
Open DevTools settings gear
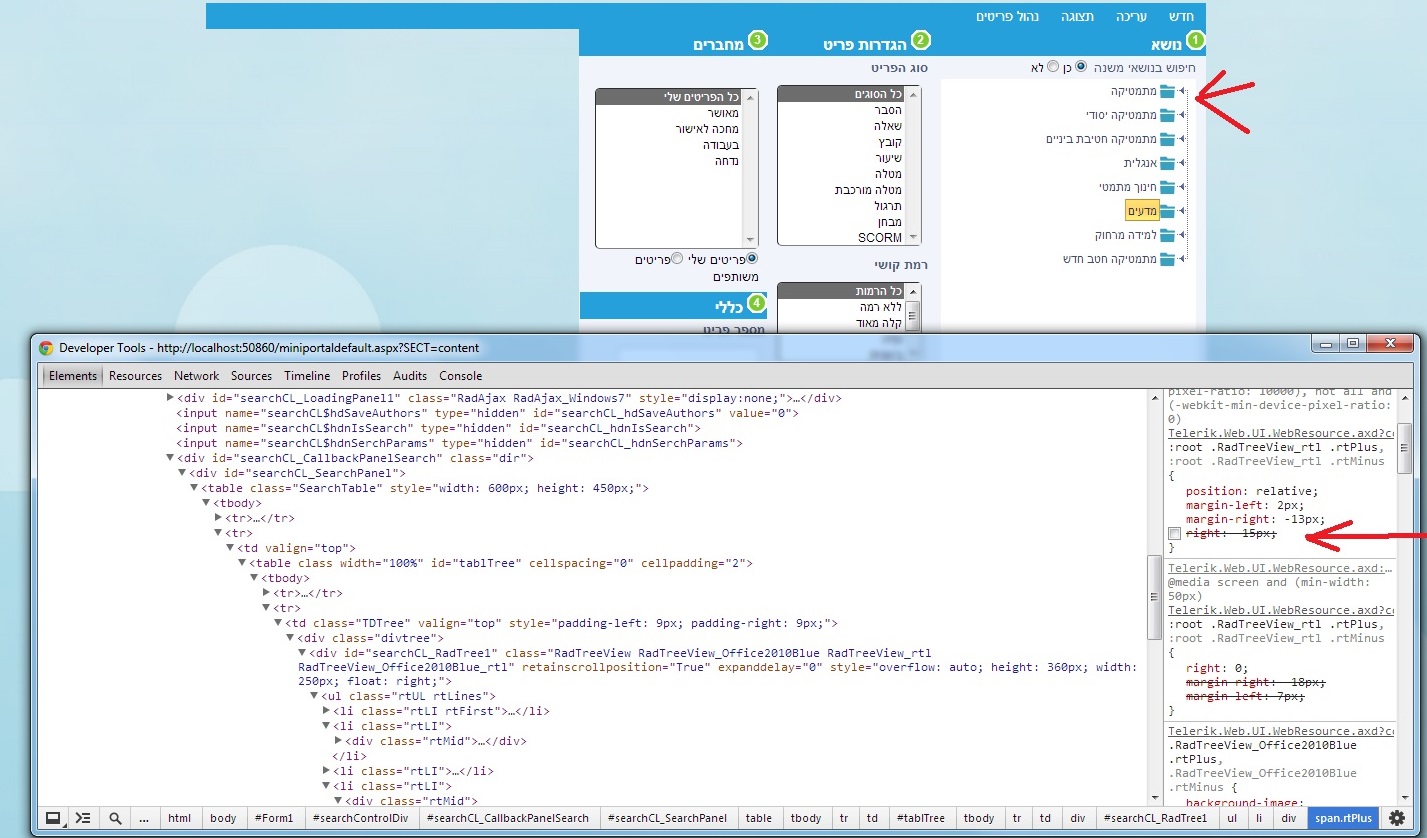pos(1396,818)
